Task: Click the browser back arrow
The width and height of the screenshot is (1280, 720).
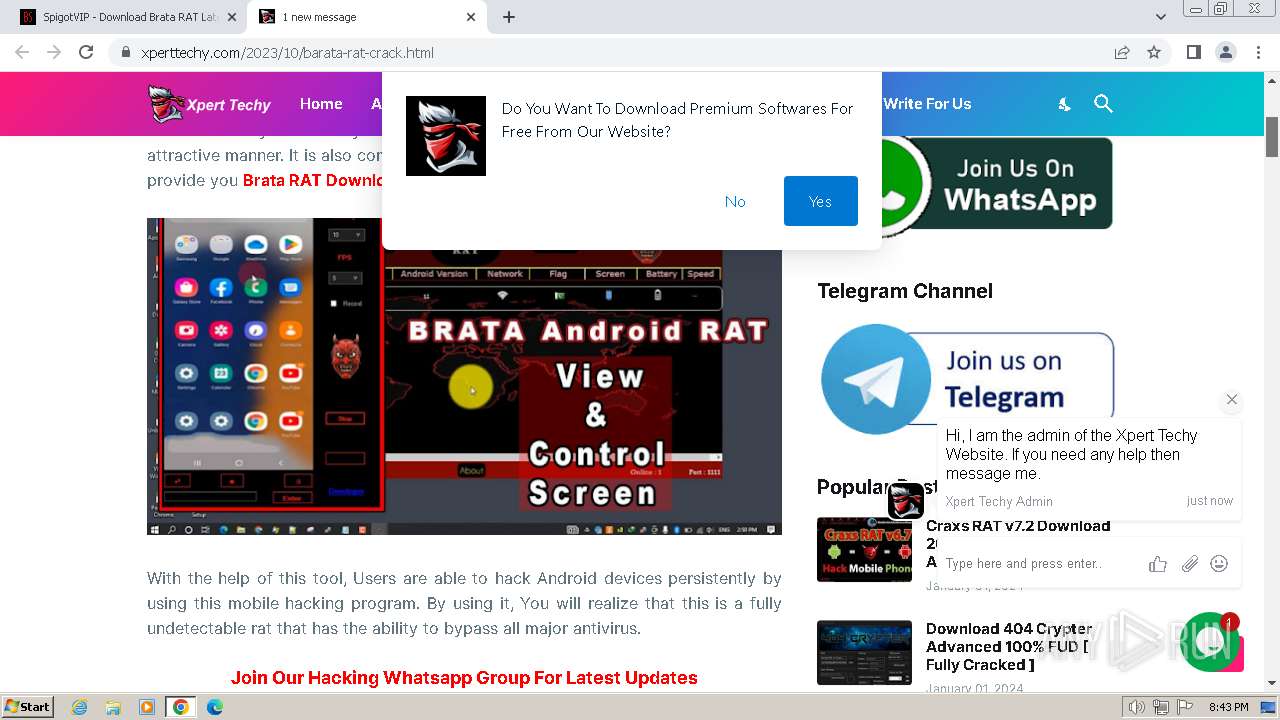Action: coord(22,52)
